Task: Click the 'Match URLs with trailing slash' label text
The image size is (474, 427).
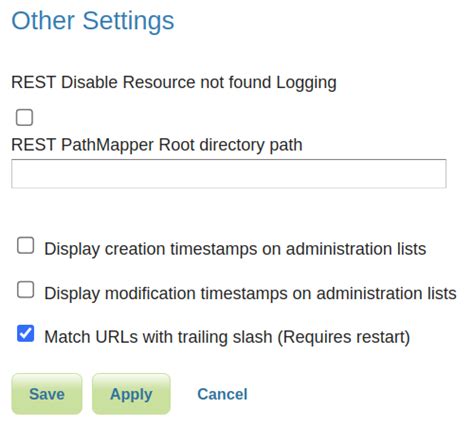Action: point(158,337)
